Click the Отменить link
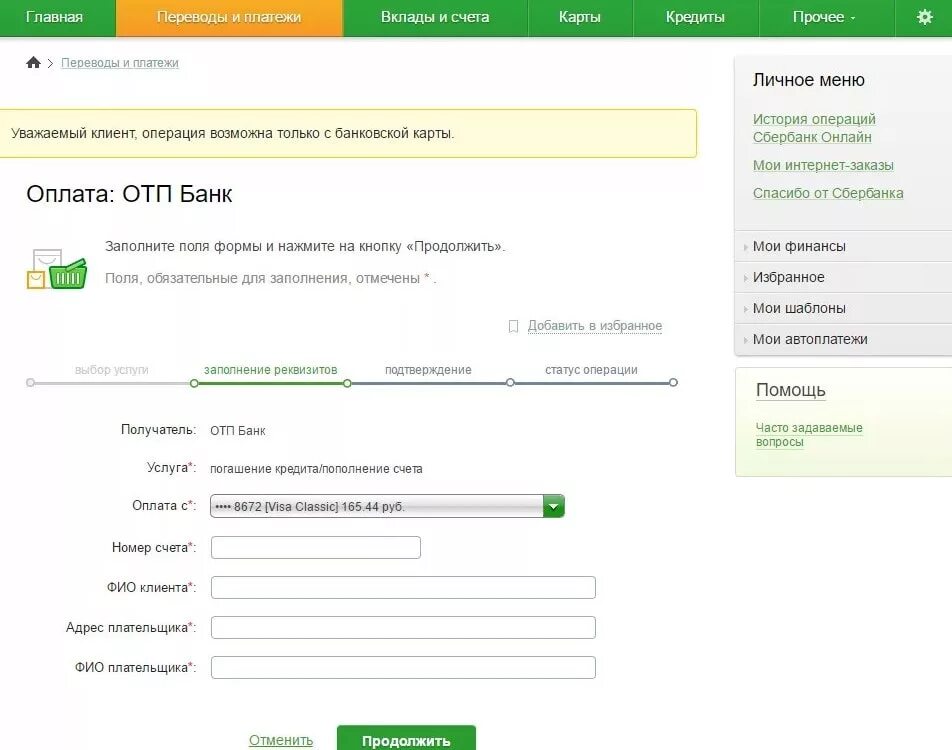952x750 pixels. point(280,740)
